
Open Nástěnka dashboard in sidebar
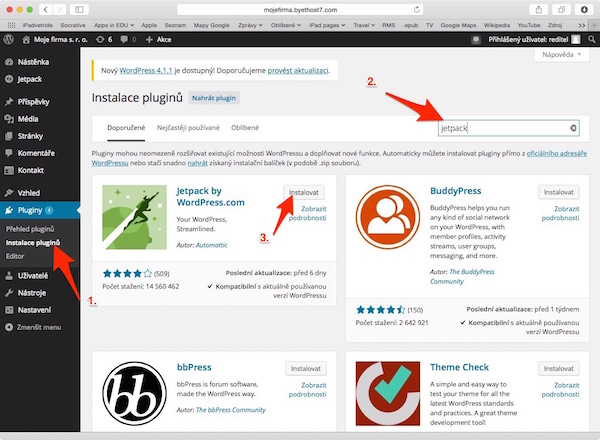coord(33,62)
